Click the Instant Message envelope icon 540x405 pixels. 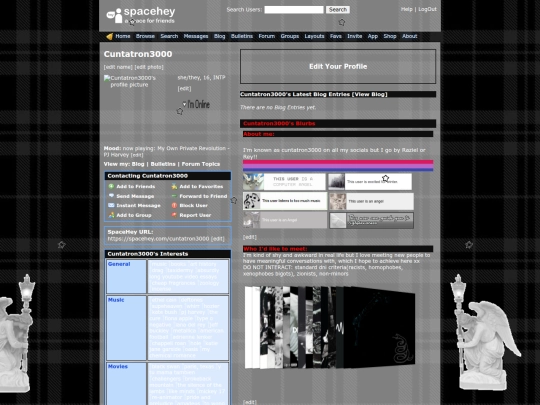click(111, 205)
